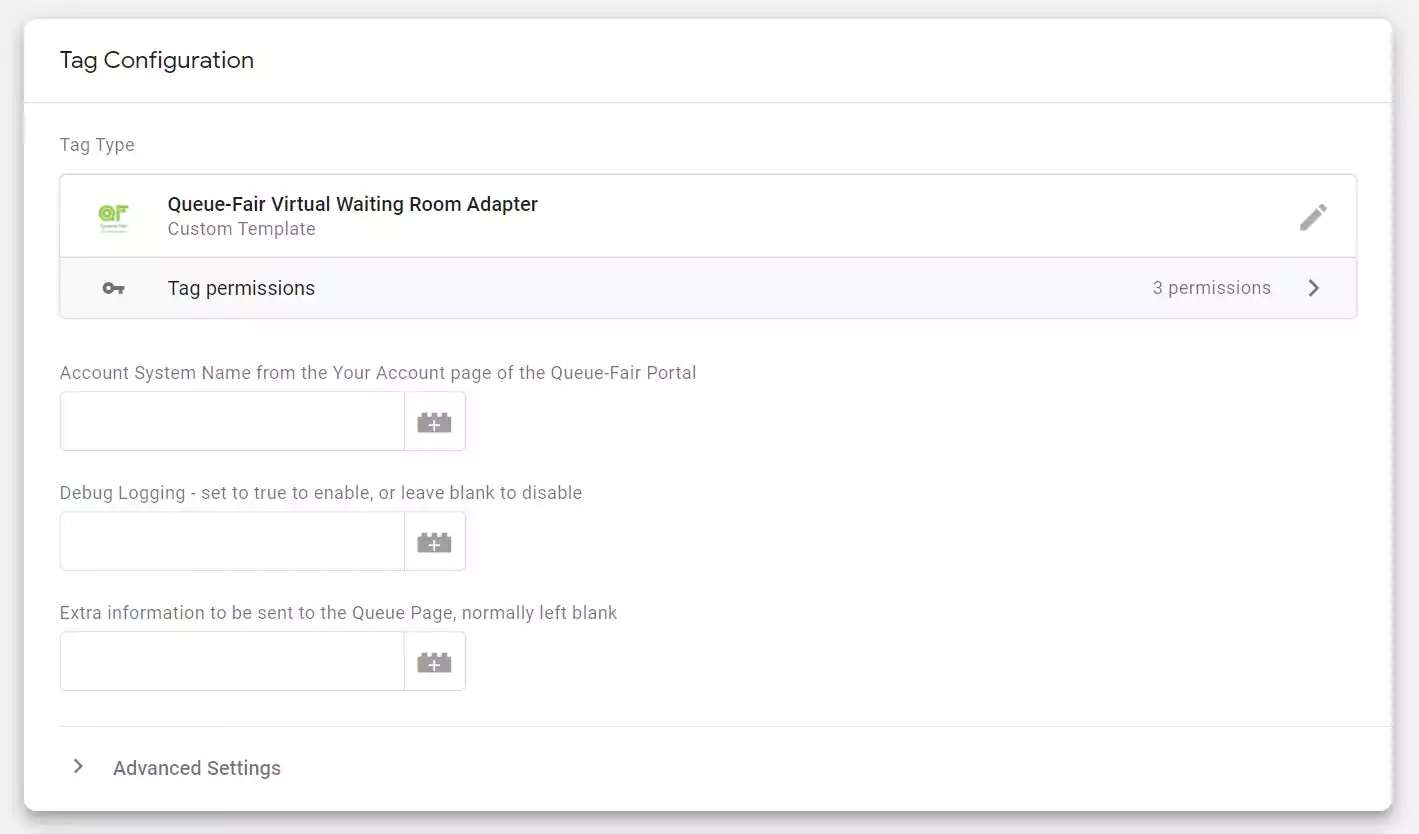Click the Tag Type section label
This screenshot has width=1419, height=834.
point(97,145)
